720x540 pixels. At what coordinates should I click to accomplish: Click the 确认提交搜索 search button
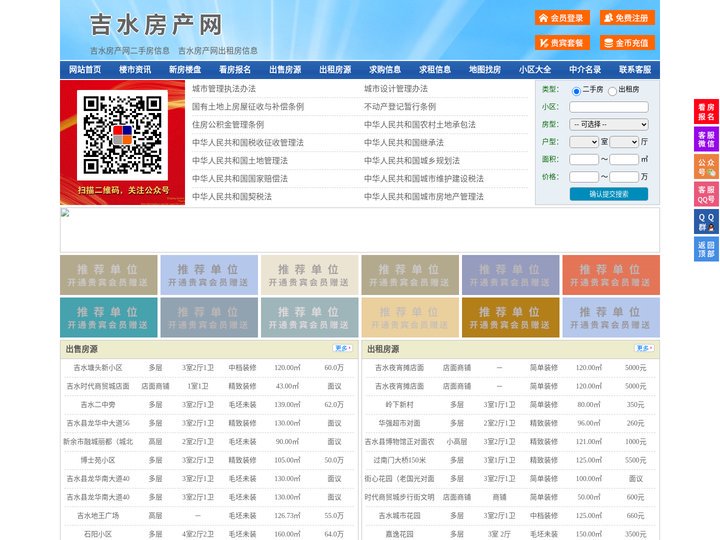click(609, 194)
